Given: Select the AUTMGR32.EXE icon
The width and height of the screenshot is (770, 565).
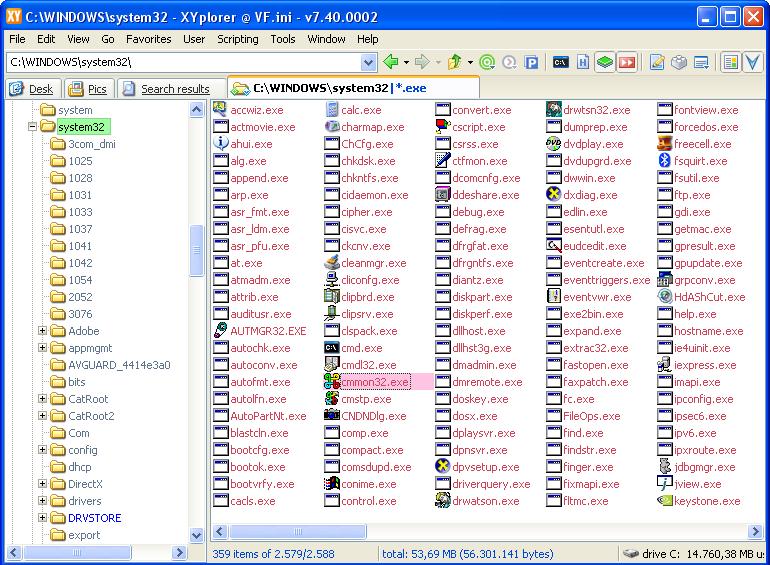Looking at the screenshot, I should (x=220, y=330).
